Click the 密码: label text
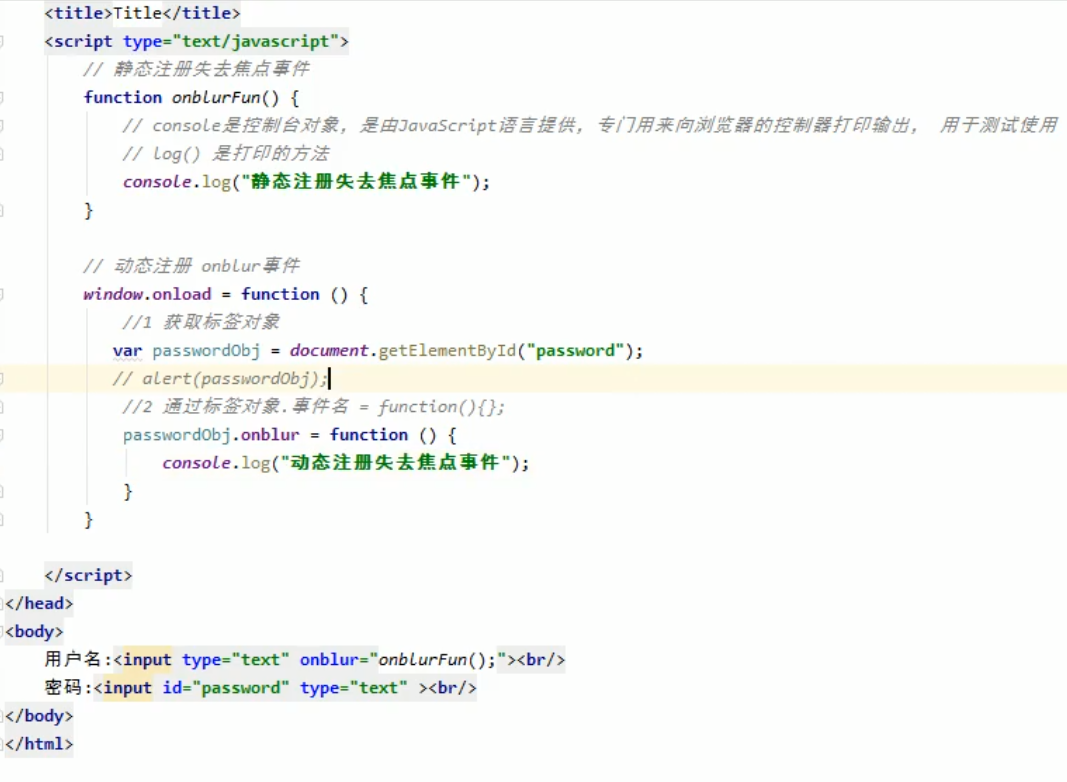 click(x=68, y=687)
